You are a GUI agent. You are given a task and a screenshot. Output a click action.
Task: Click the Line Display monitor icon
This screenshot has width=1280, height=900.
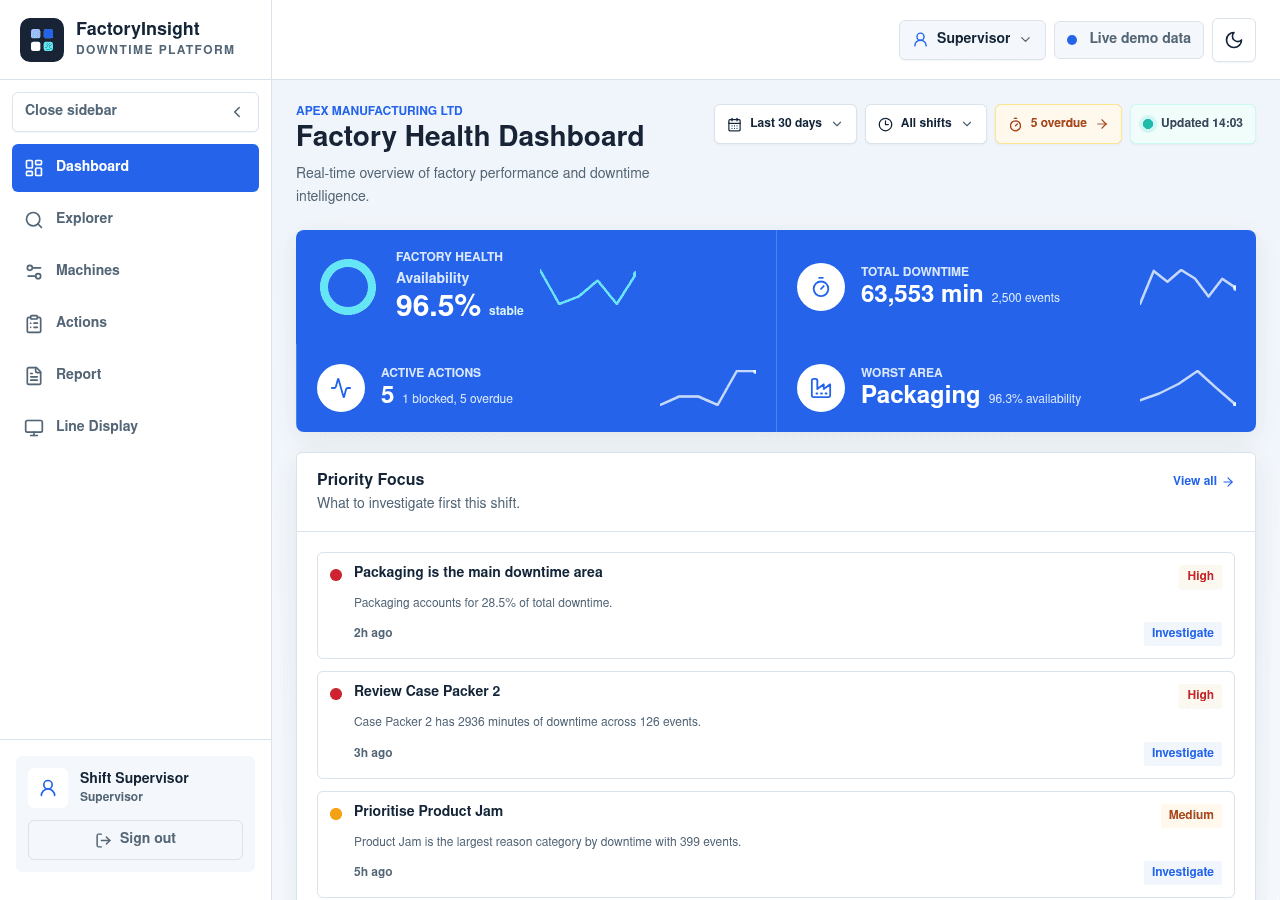click(x=34, y=427)
